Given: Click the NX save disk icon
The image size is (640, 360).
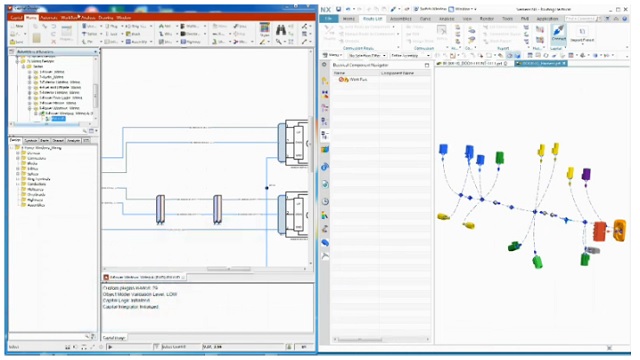Looking at the screenshot, I should click(x=338, y=9).
